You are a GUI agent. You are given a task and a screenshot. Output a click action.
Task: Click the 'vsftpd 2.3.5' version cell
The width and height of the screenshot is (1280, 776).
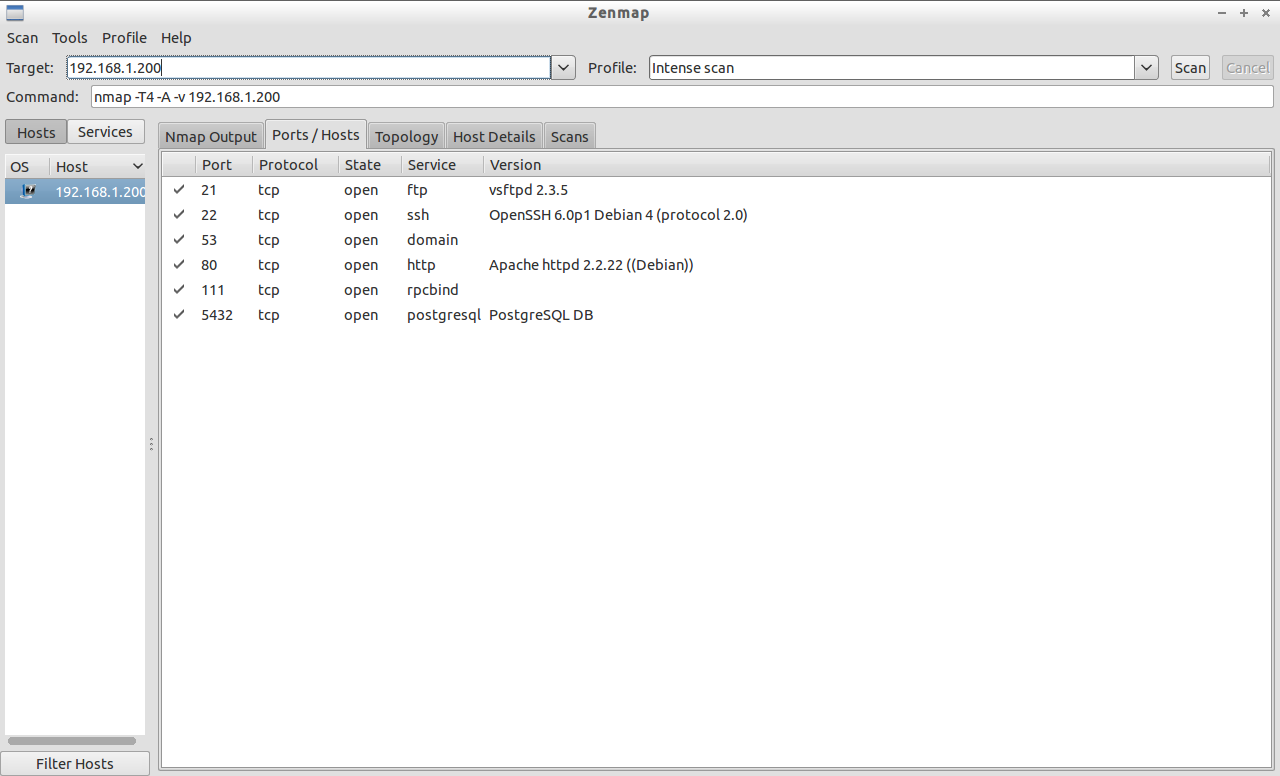tap(528, 189)
